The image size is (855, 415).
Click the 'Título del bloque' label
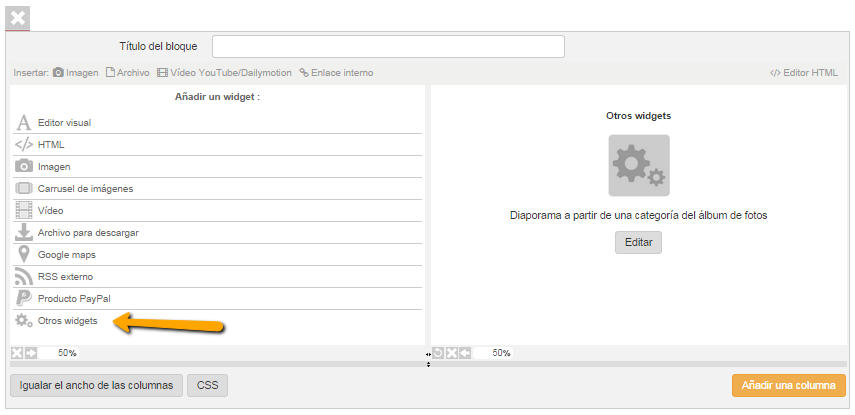pyautogui.click(x=158, y=46)
